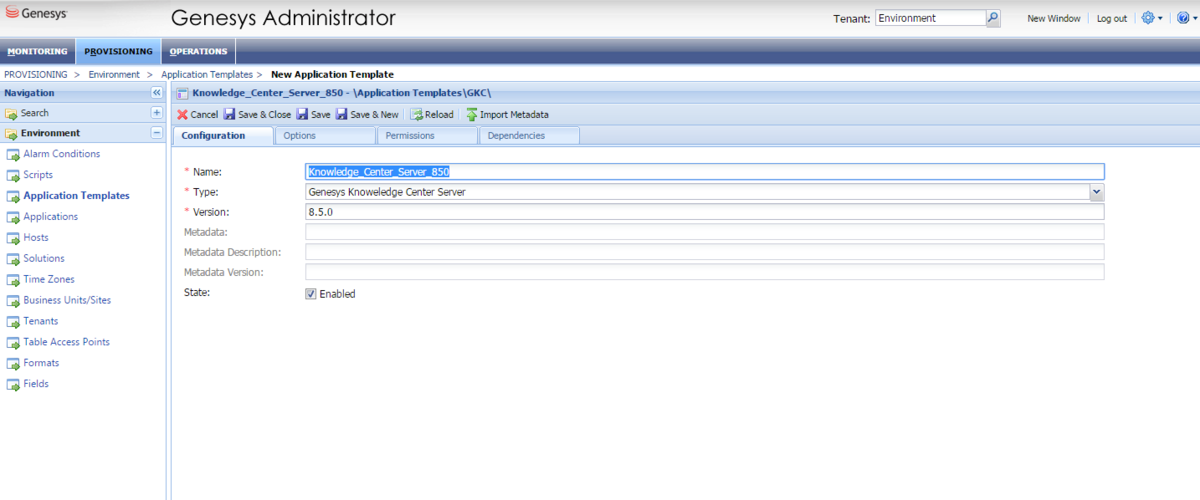Click the template window title icon
1200x500 pixels.
[x=182, y=93]
